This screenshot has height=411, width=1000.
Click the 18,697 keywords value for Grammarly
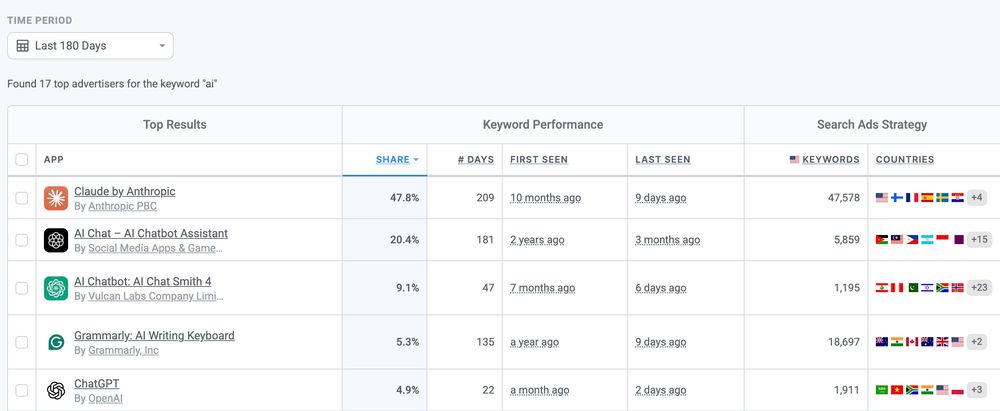pyautogui.click(x=844, y=342)
